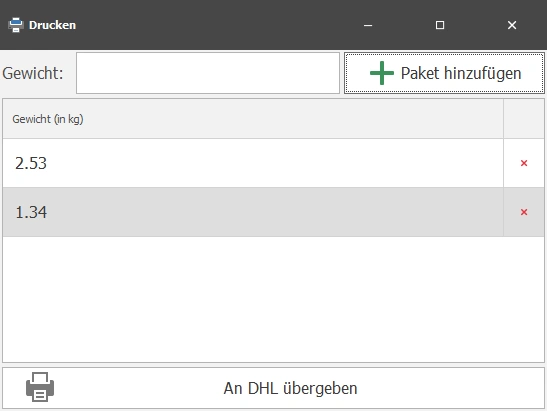Close the Drucken dialog

tap(512, 25)
